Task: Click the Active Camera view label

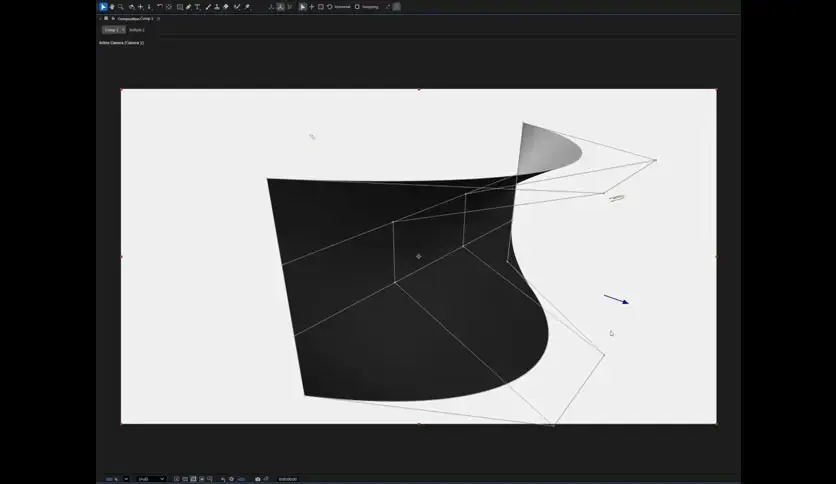Action: (122, 43)
